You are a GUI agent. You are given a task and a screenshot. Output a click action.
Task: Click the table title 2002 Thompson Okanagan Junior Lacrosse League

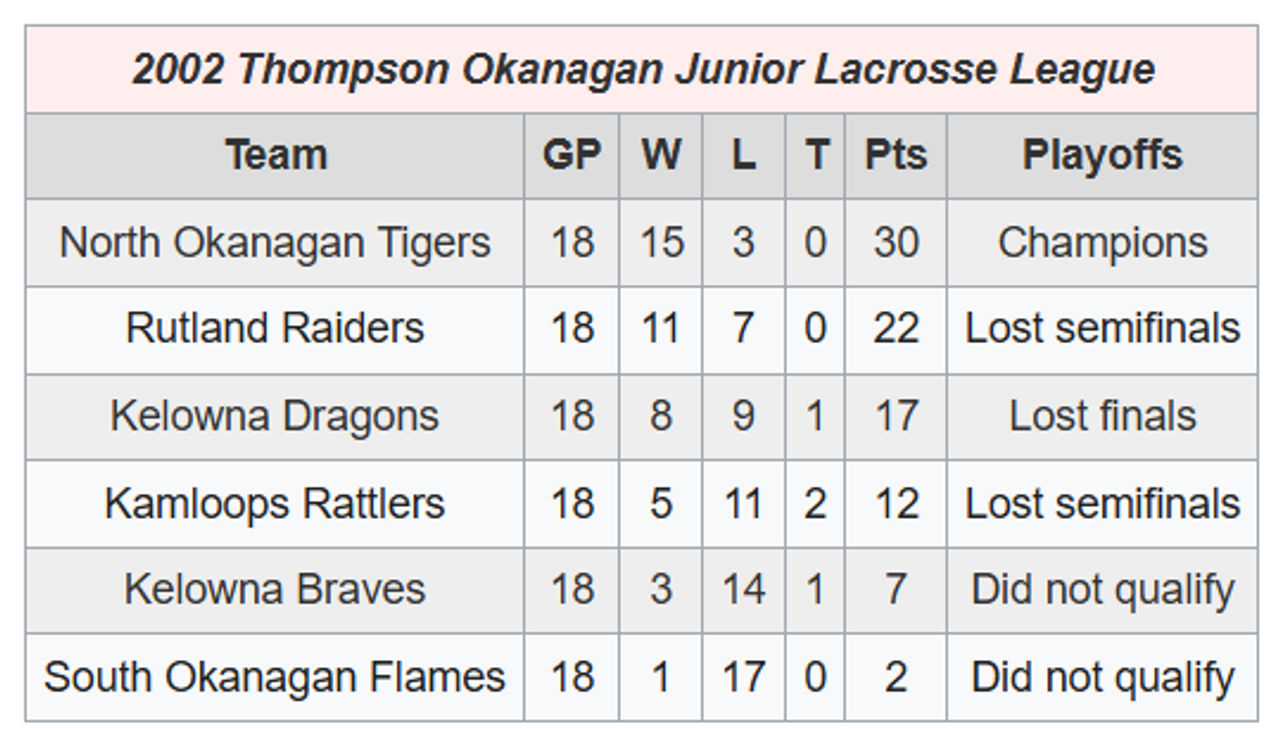[643, 70]
